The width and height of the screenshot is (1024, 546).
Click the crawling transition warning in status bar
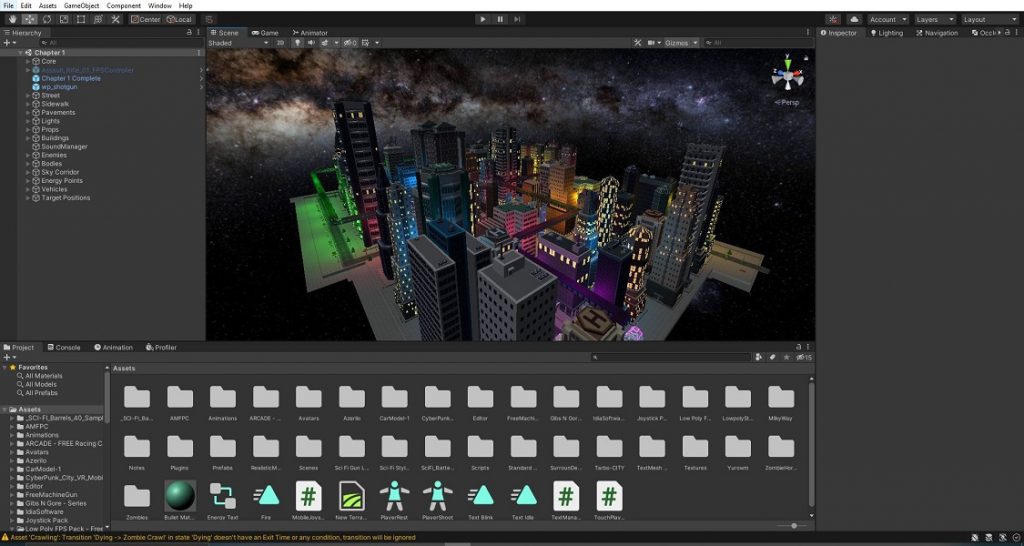[212, 538]
